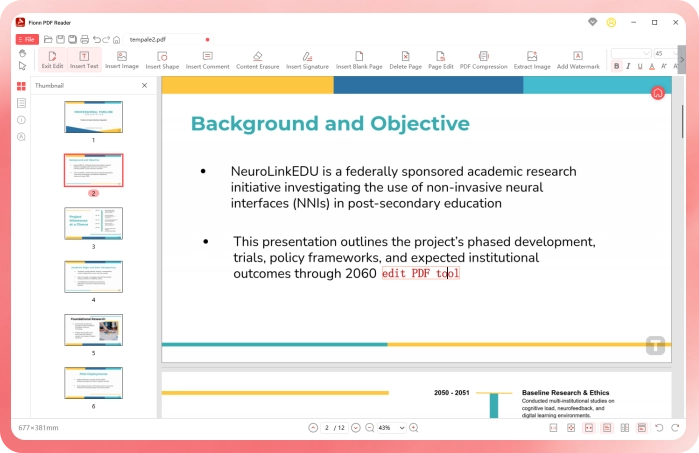The width and height of the screenshot is (699, 453).
Task: Toggle Italic formatting
Action: pos(628,66)
